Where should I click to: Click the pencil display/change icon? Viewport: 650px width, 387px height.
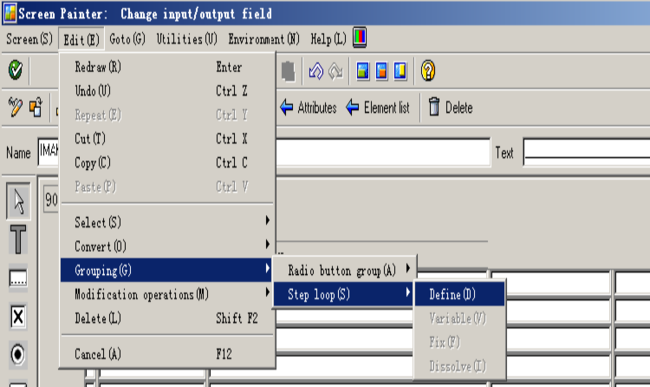pyautogui.click(x=15, y=107)
